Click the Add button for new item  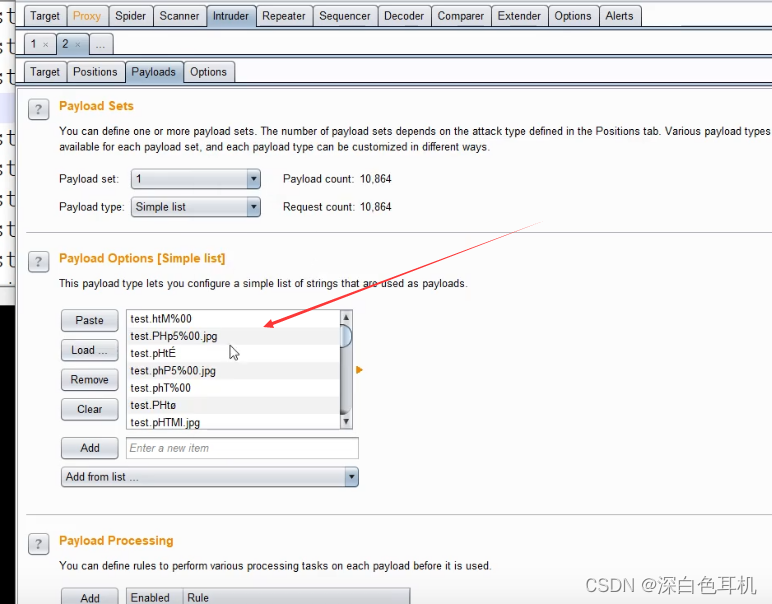coord(90,448)
